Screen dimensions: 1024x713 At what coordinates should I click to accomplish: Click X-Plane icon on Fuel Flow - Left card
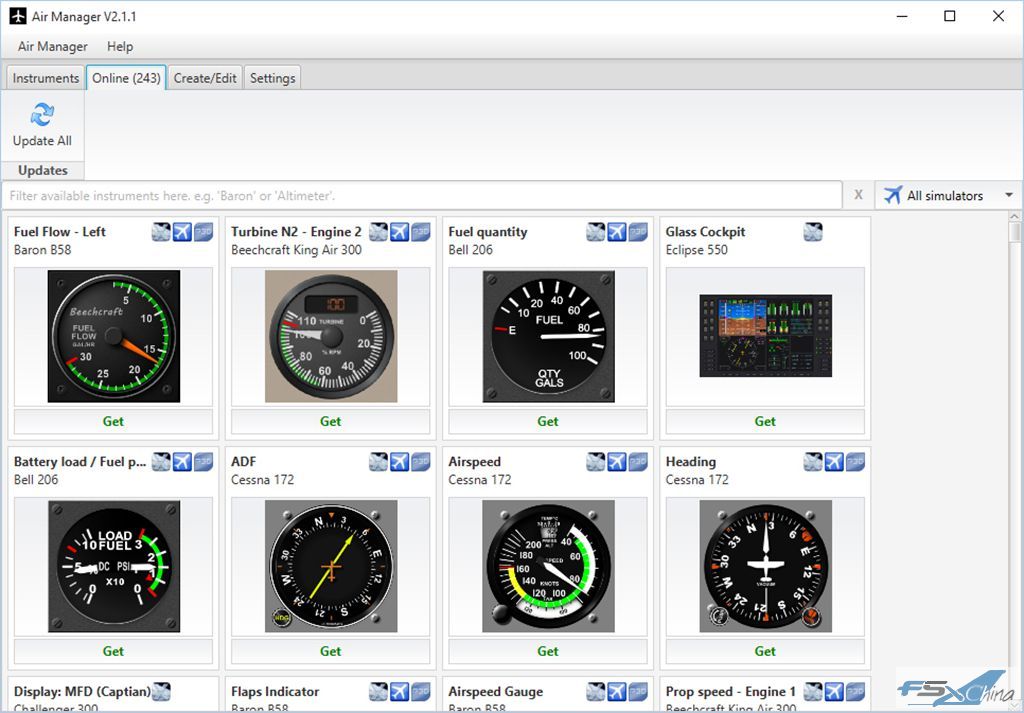[161, 232]
